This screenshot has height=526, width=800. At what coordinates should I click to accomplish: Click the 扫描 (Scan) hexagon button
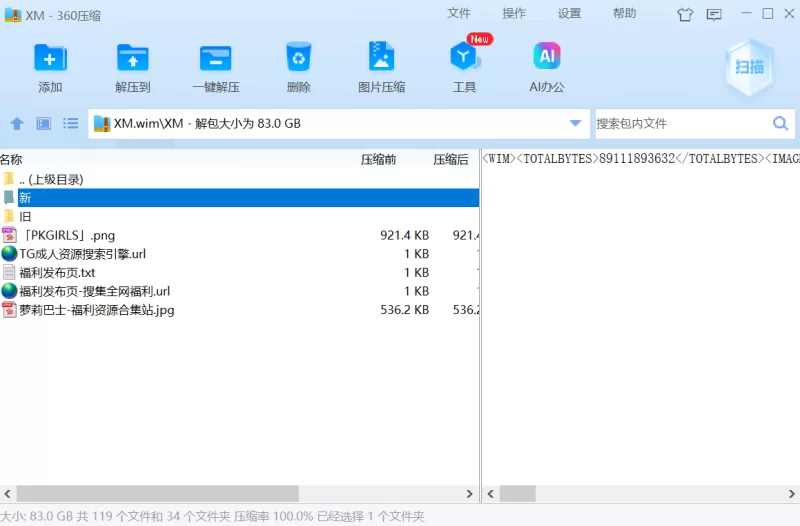point(749,67)
